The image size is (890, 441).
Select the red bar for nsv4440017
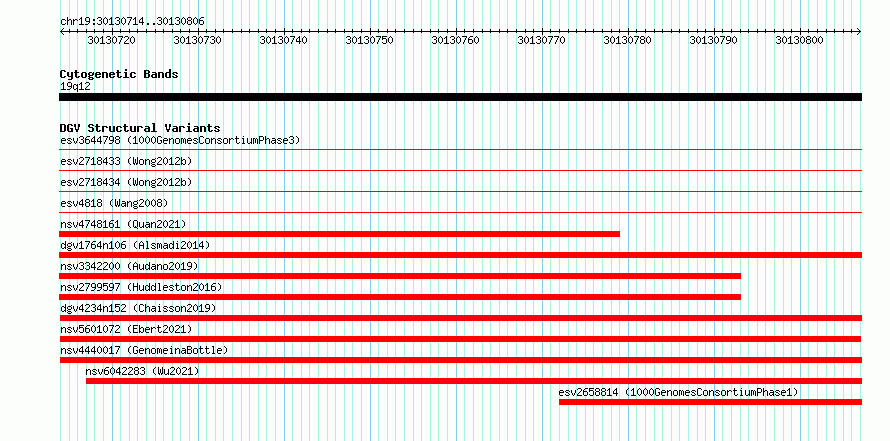(460, 360)
